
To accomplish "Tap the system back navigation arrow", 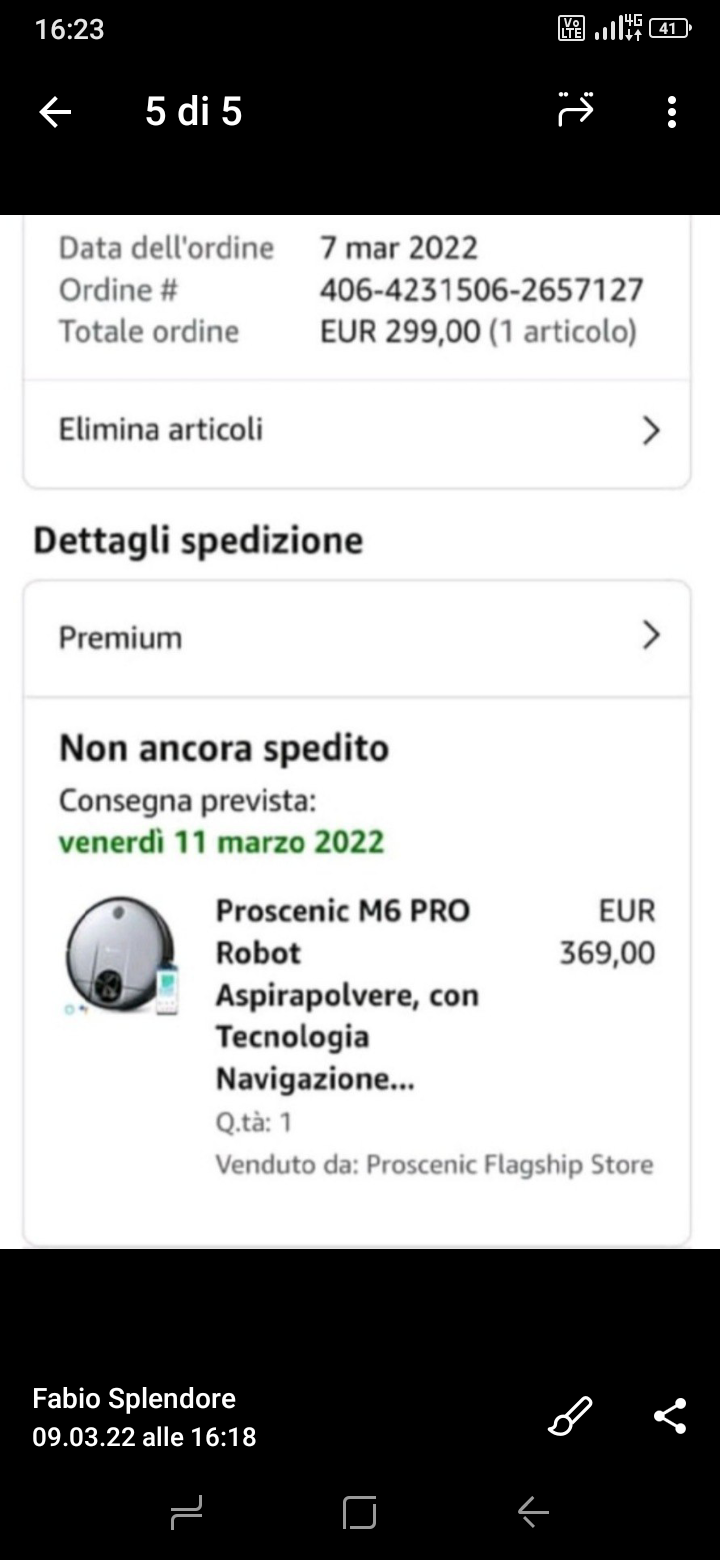I will coord(533,1512).
